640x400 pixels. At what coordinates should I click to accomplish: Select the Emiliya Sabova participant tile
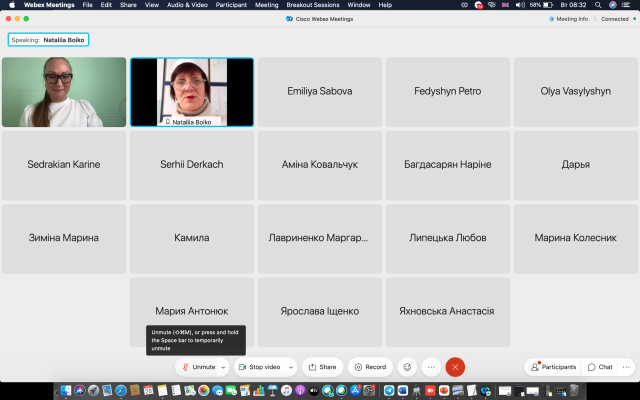coord(320,92)
